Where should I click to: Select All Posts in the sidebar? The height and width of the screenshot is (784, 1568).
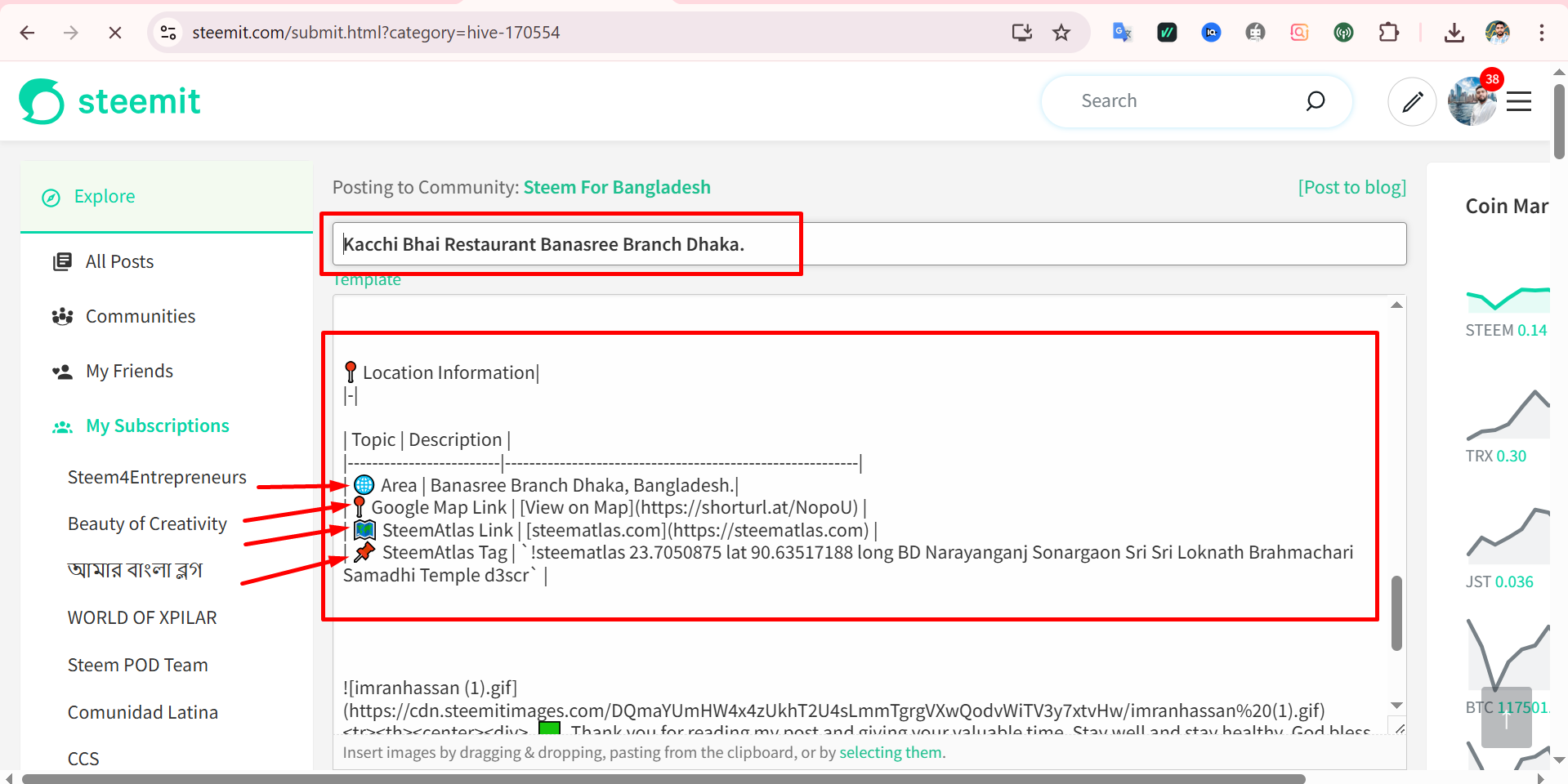tap(119, 261)
